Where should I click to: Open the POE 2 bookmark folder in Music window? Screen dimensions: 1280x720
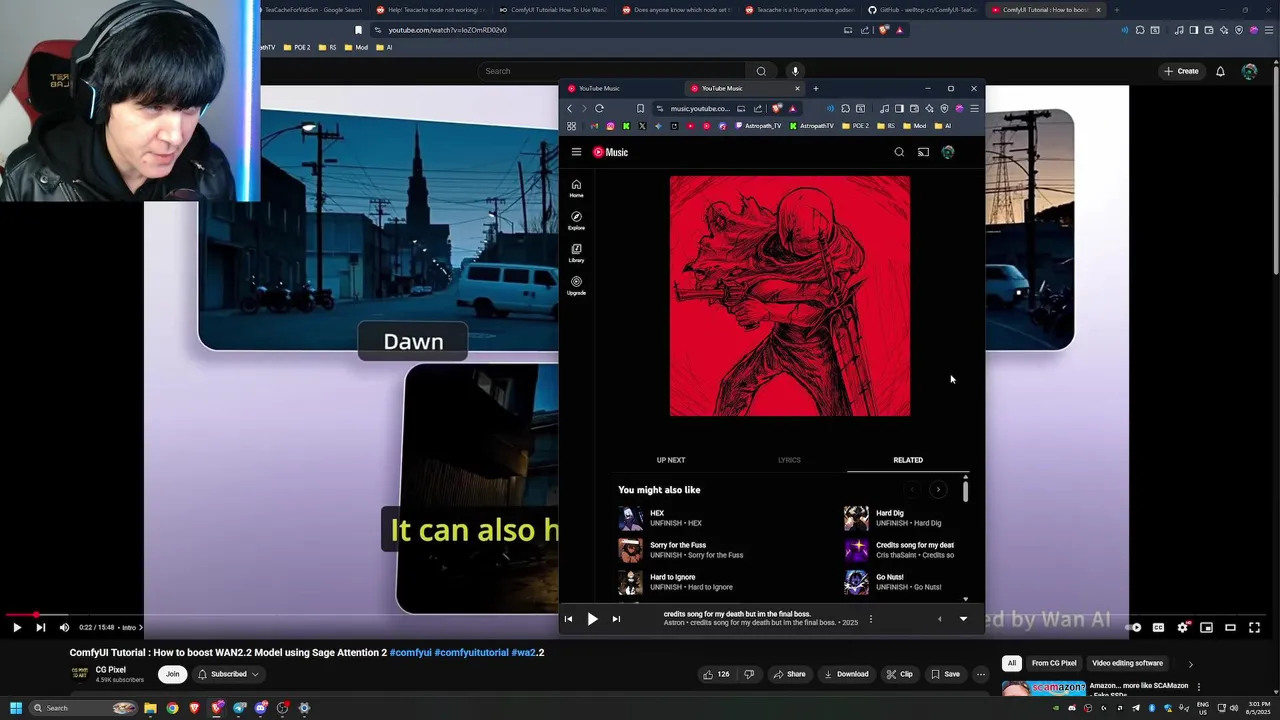tap(856, 126)
